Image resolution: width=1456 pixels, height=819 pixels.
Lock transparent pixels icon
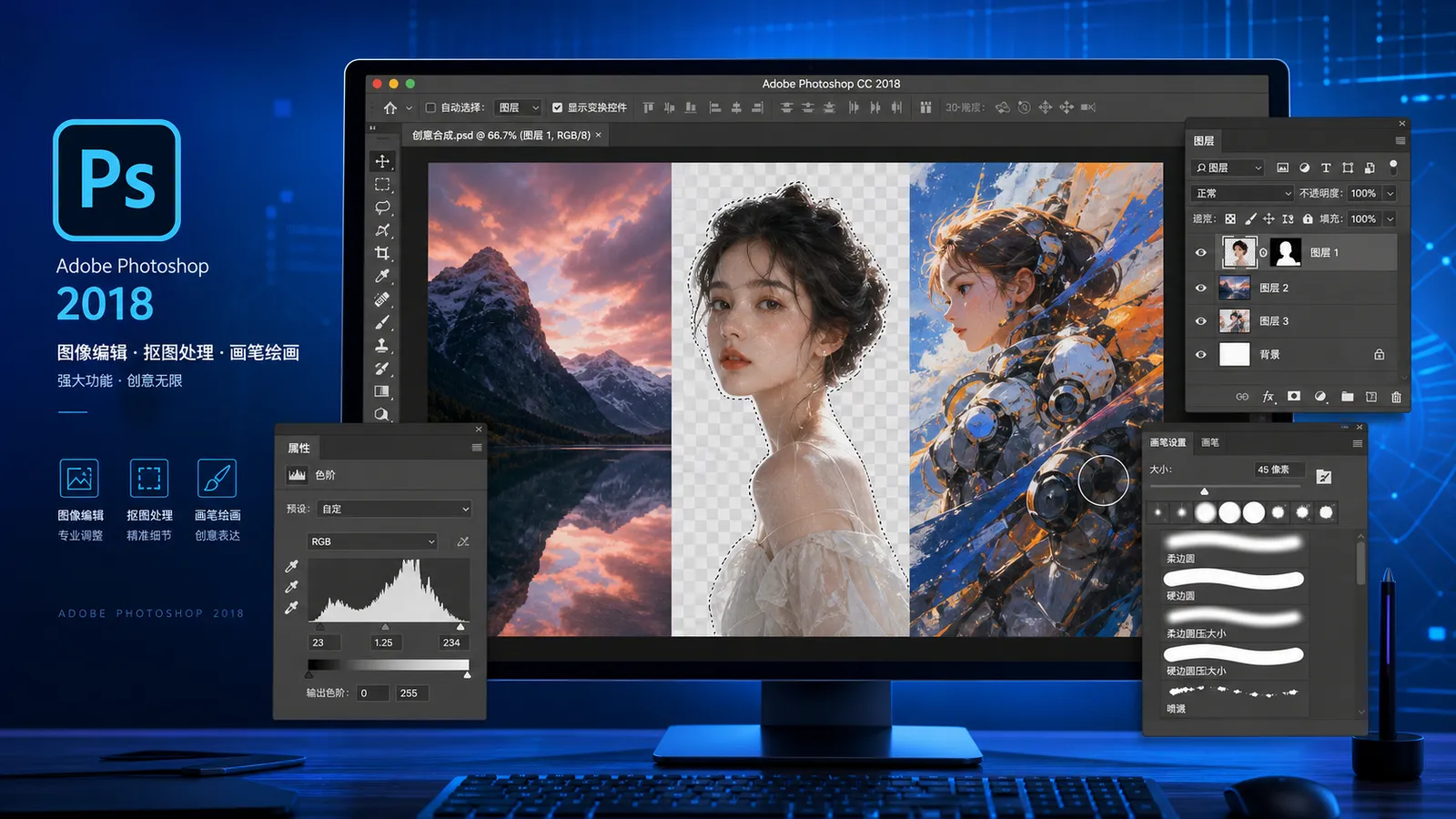point(1230,219)
